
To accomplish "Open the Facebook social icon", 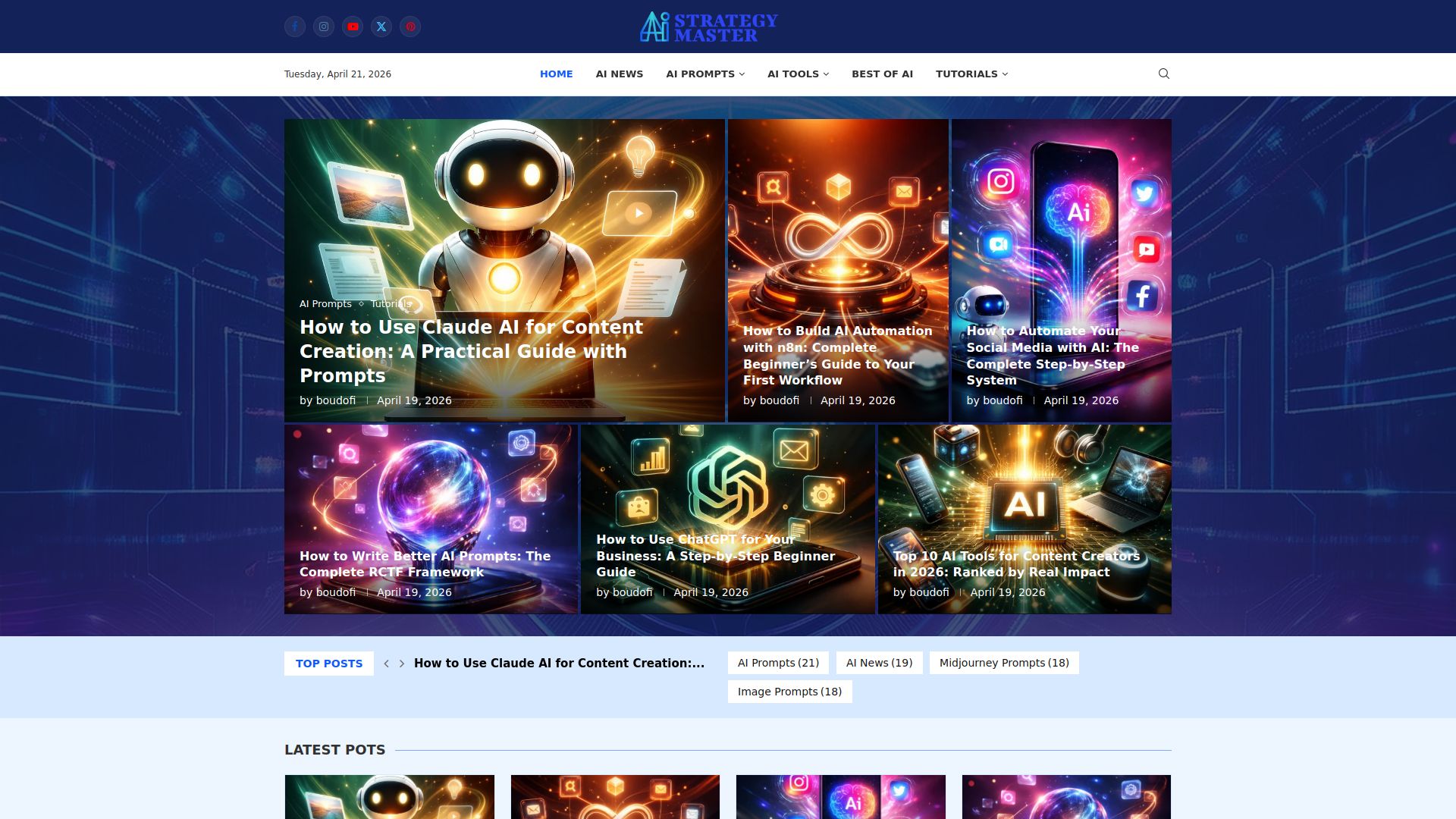I will (295, 27).
